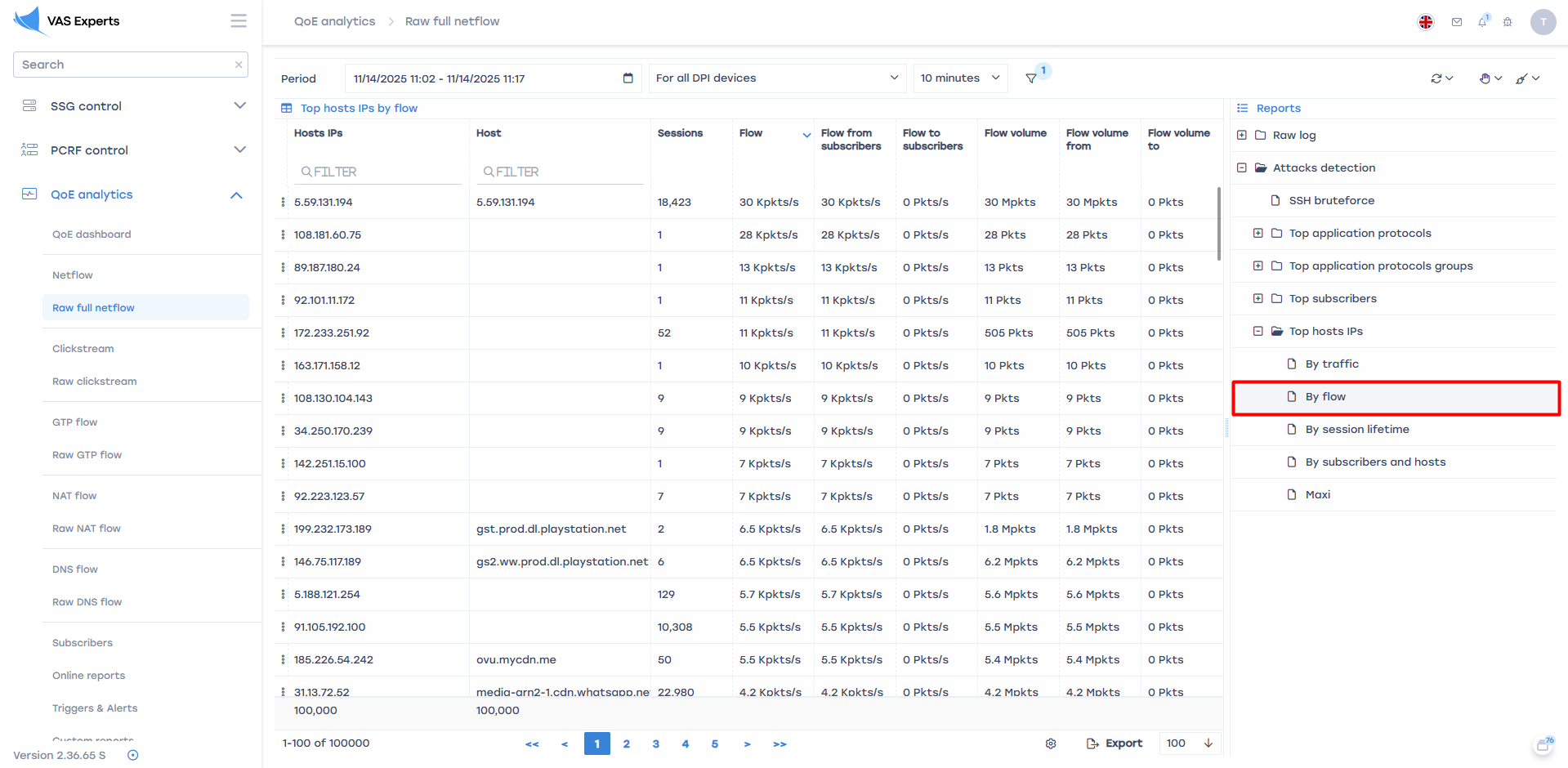Open the For all DPI devices dropdown
Viewport: 1568px width, 768px height.
[x=776, y=78]
